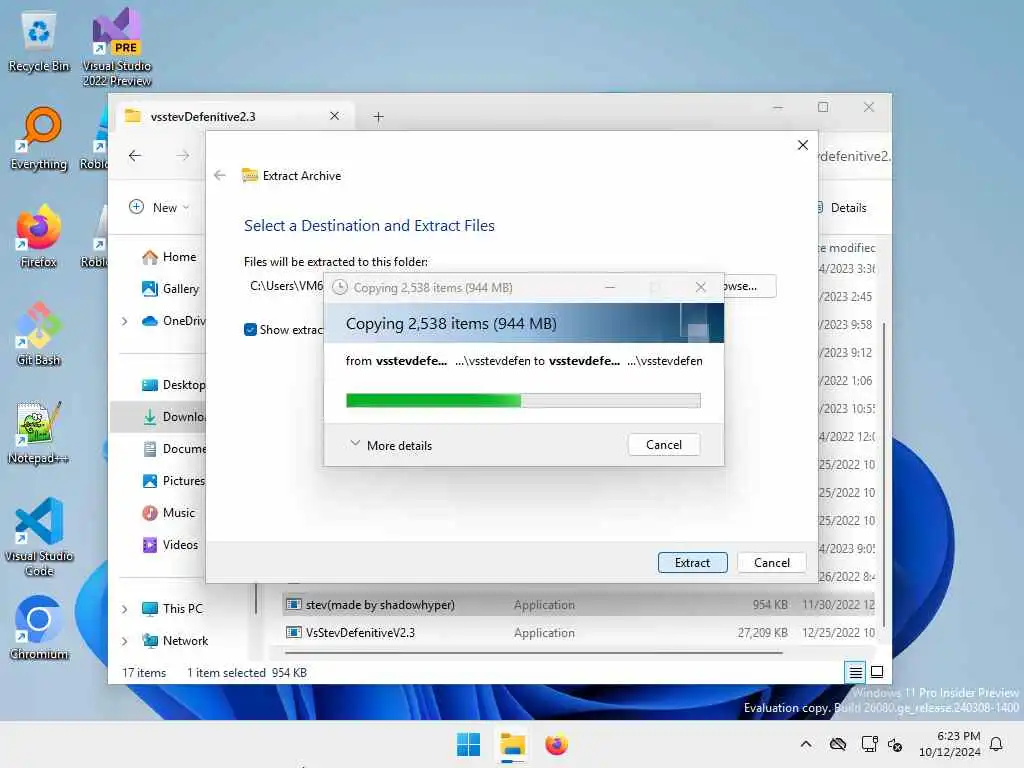Open Chromium desktop shortcut
This screenshot has height=768, width=1024.
(x=39, y=628)
